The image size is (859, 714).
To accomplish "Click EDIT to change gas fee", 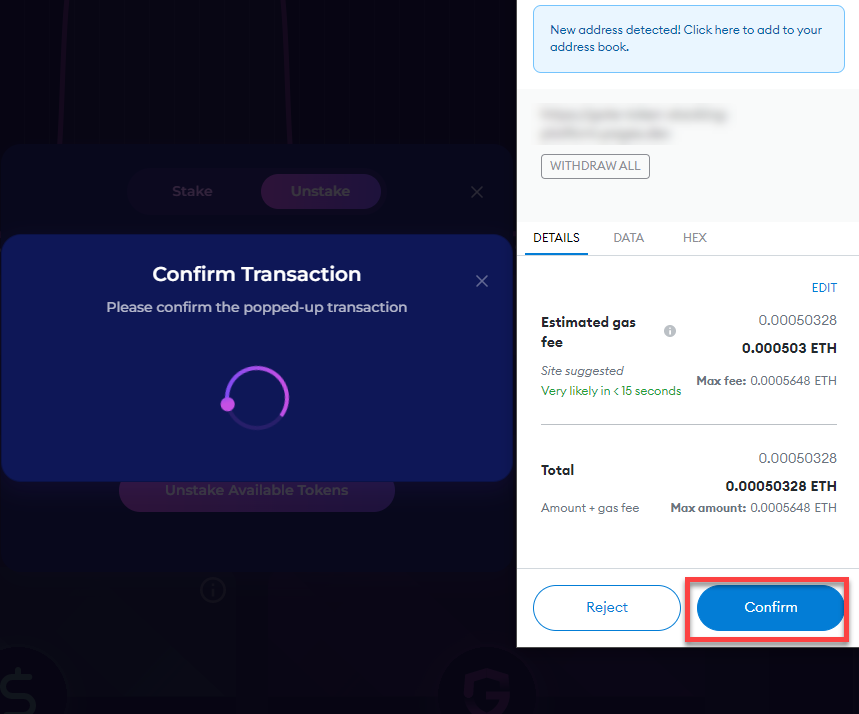I will tap(824, 288).
